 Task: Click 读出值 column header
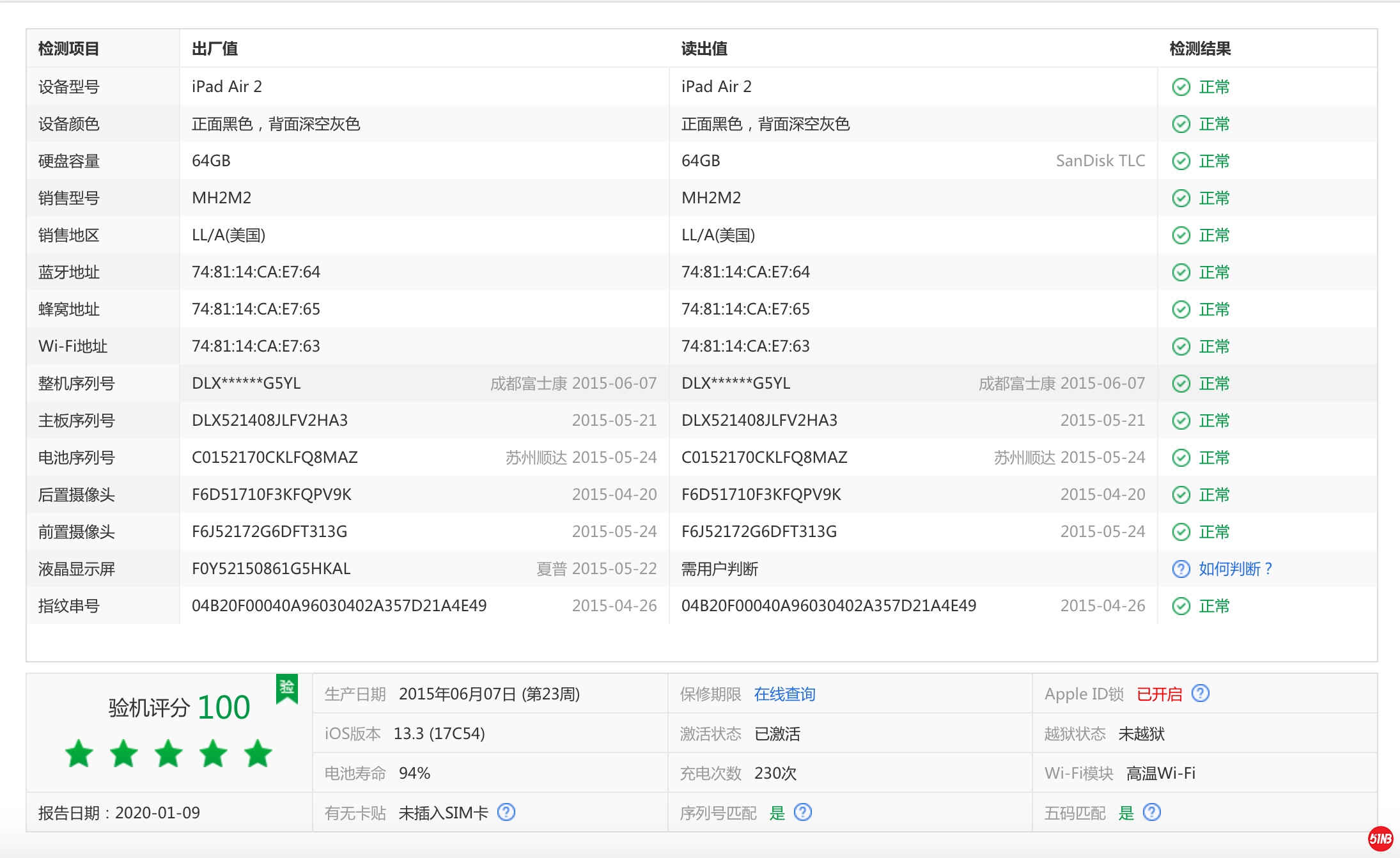[704, 49]
